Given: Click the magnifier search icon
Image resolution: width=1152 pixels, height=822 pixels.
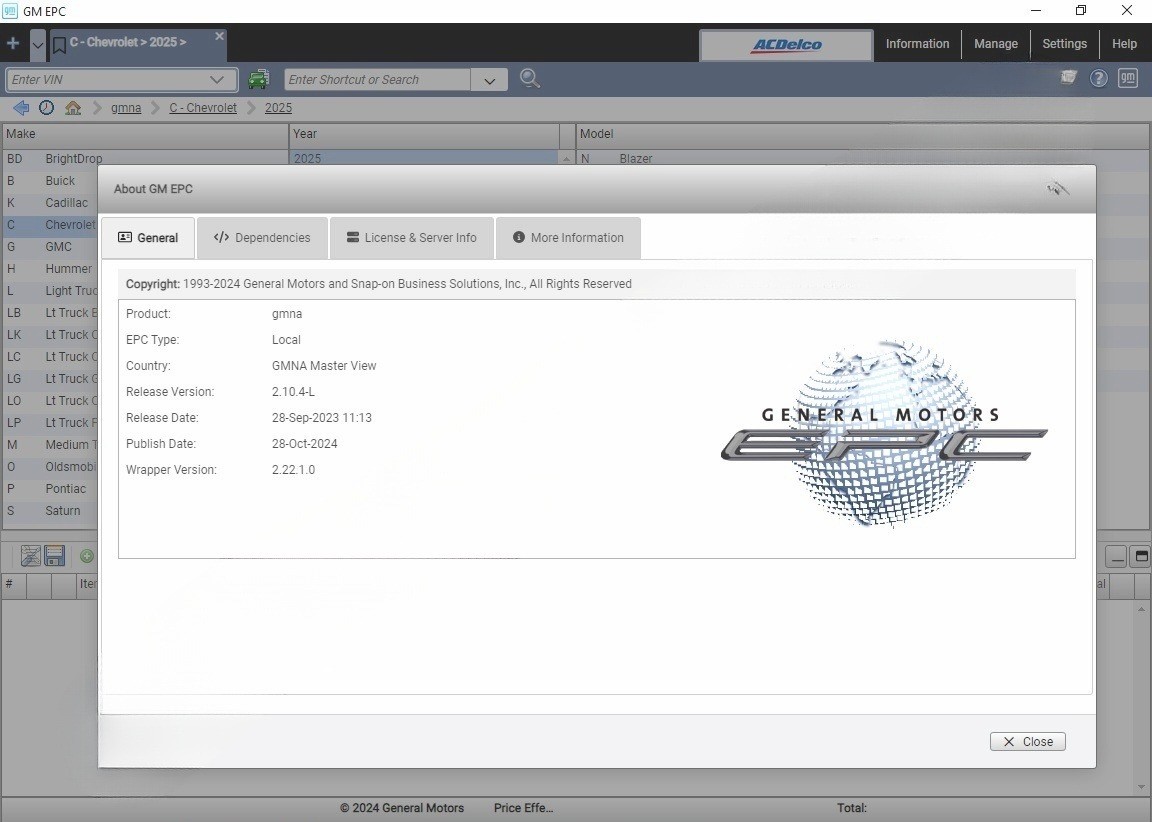Looking at the screenshot, I should (x=530, y=79).
